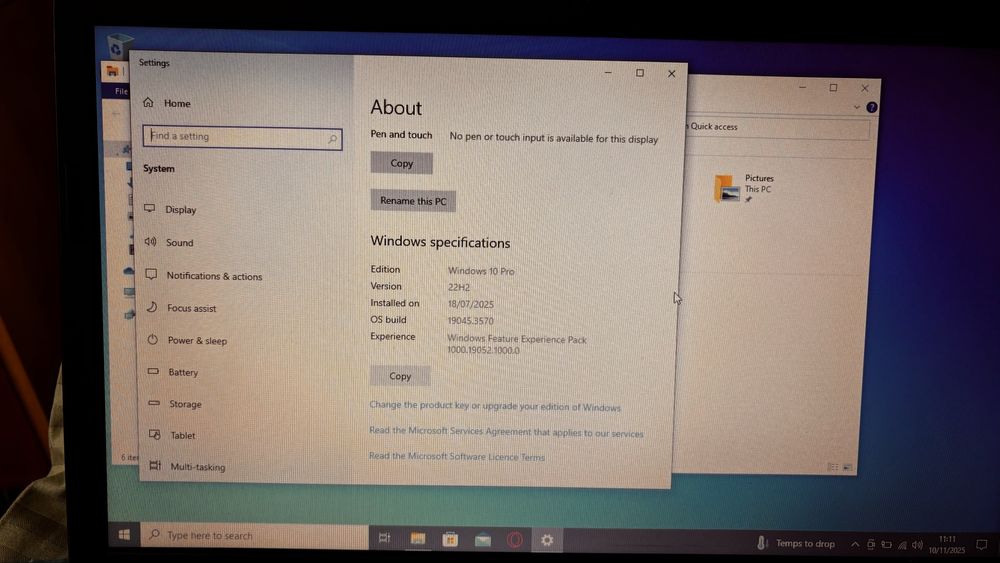
Task: Open File Explorer help question-mark icon
Action: click(x=872, y=107)
